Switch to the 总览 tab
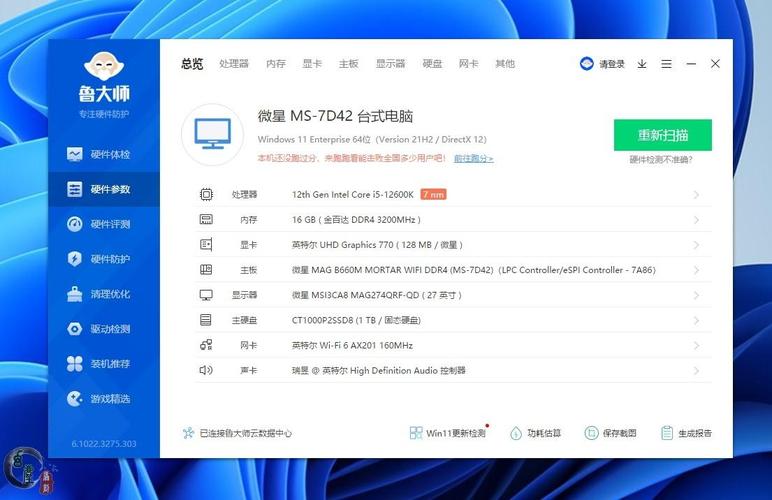This screenshot has height=500, width=772. [x=192, y=63]
